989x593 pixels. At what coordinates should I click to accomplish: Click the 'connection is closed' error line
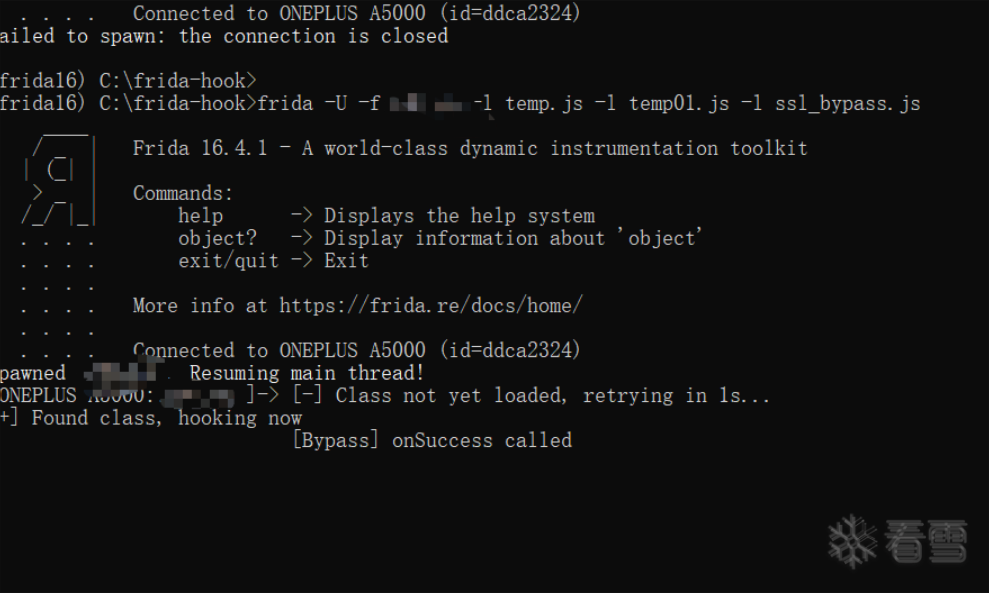[223, 36]
